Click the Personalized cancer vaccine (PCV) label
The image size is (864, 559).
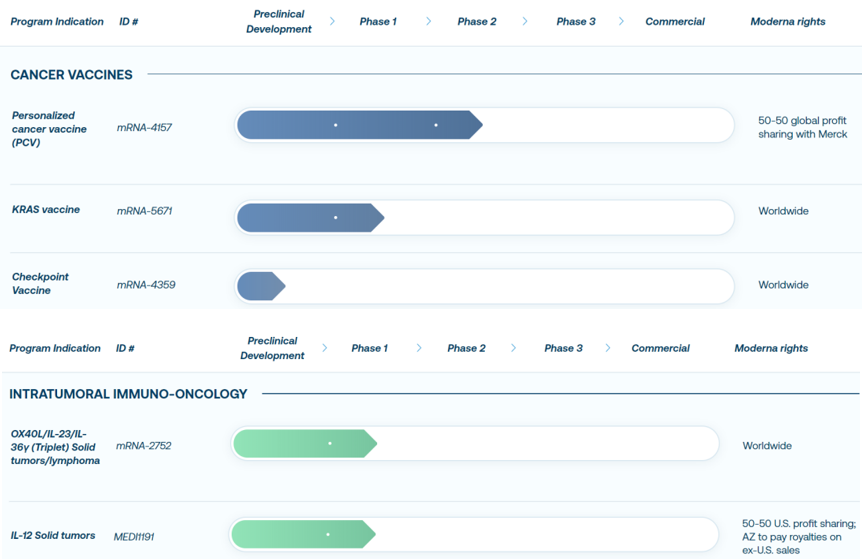tap(49, 129)
